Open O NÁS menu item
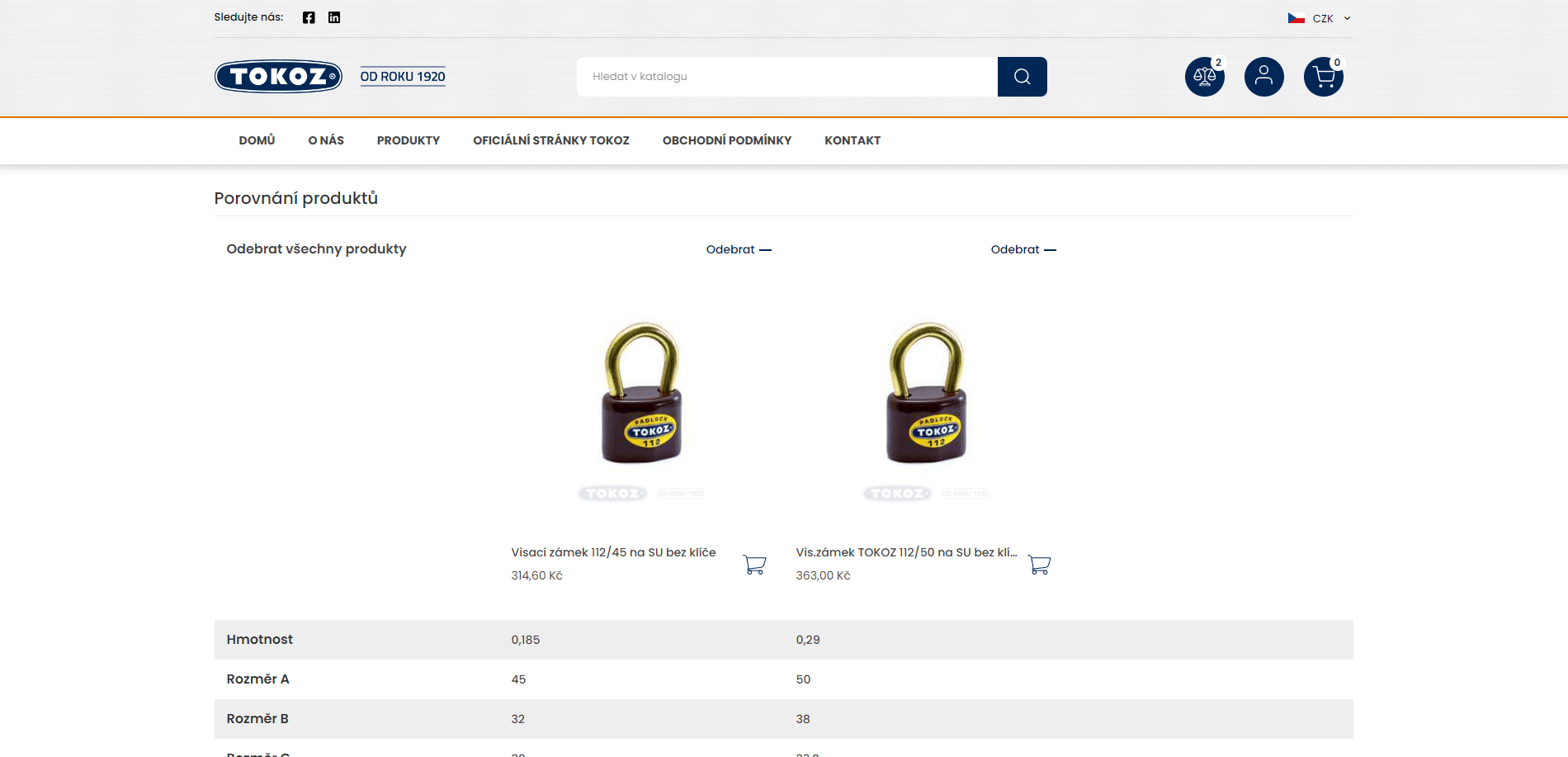The width and height of the screenshot is (1568, 757). pos(326,140)
